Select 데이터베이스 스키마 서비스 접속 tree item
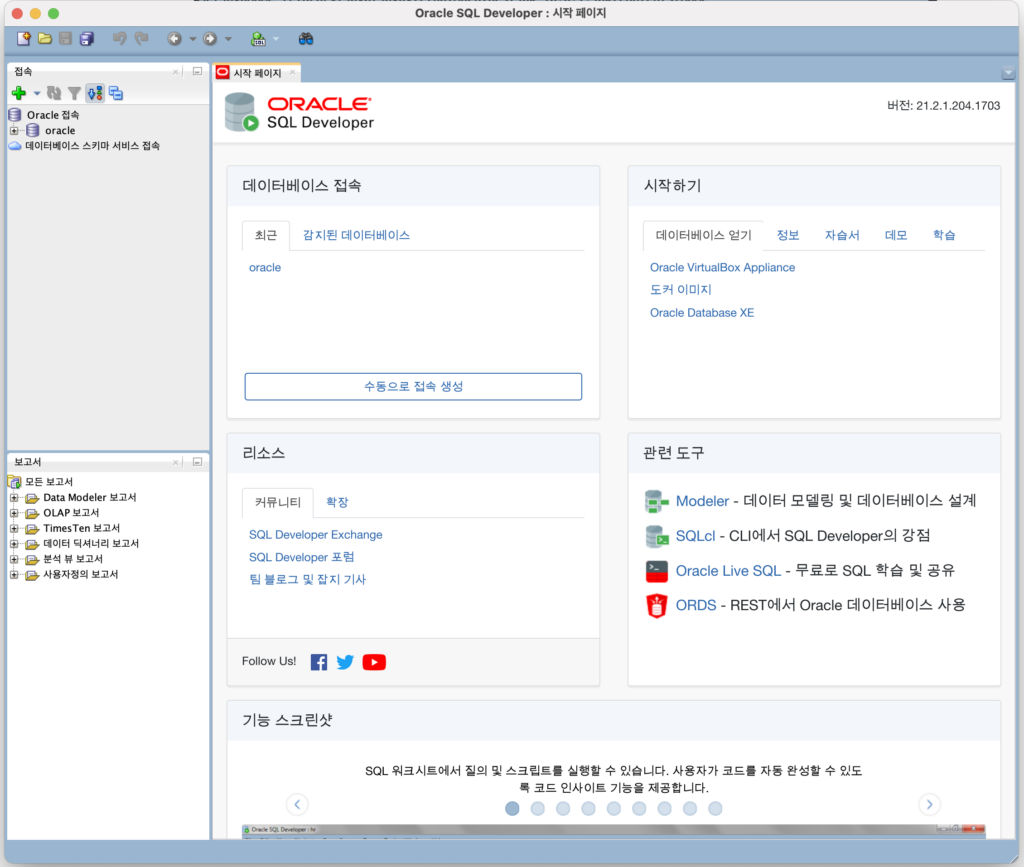Image resolution: width=1024 pixels, height=867 pixels. pyautogui.click(x=92, y=146)
